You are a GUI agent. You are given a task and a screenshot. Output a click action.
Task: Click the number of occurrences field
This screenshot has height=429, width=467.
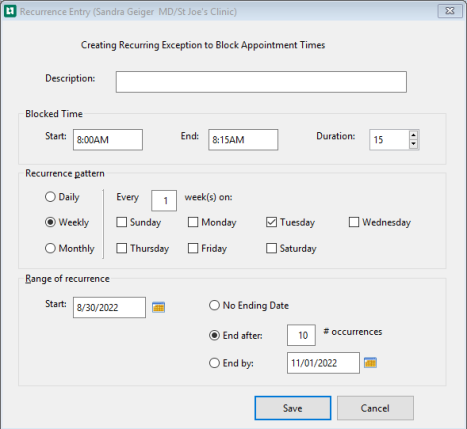point(301,335)
